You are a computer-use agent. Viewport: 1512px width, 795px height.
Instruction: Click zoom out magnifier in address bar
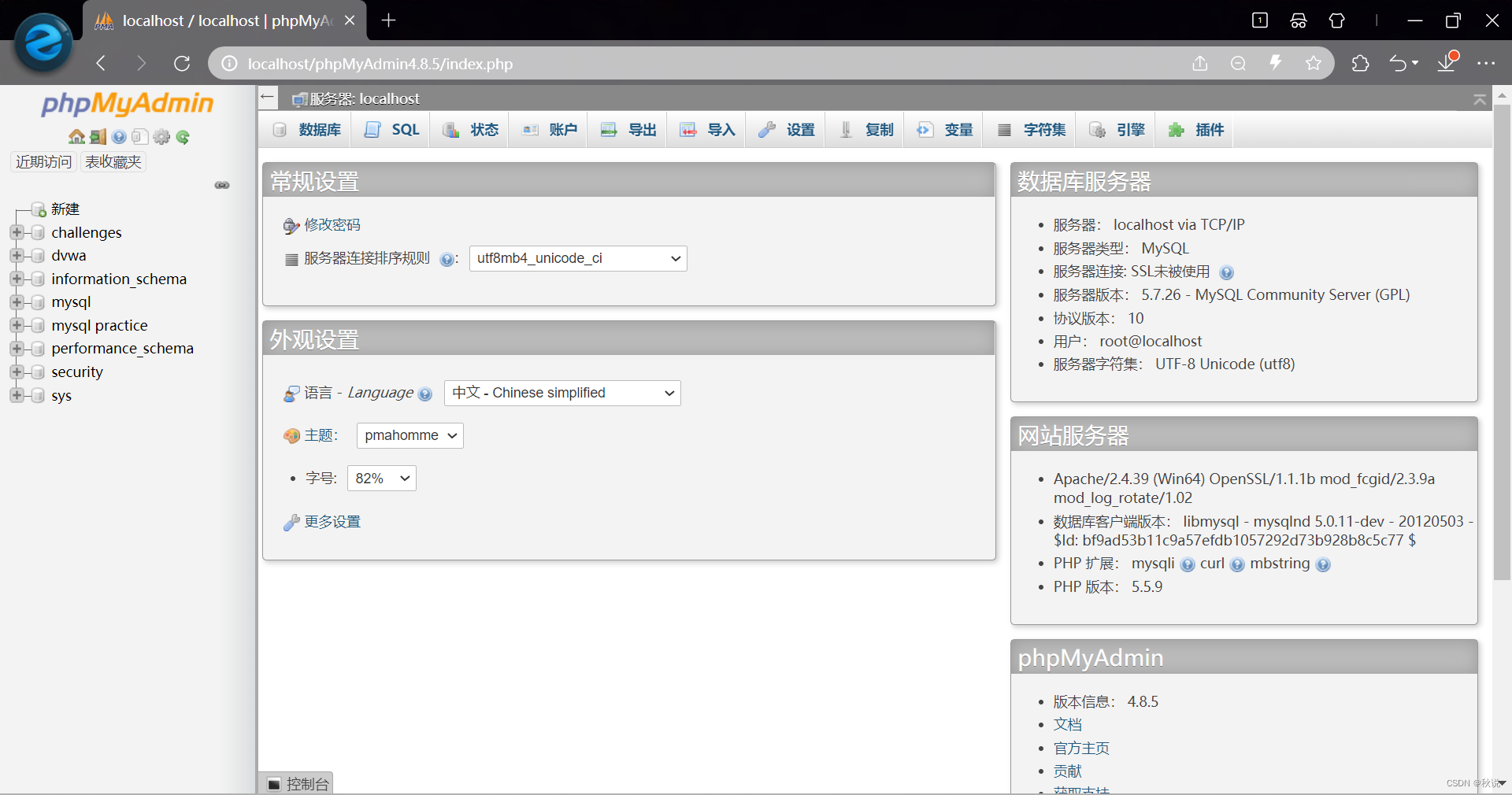1238,63
